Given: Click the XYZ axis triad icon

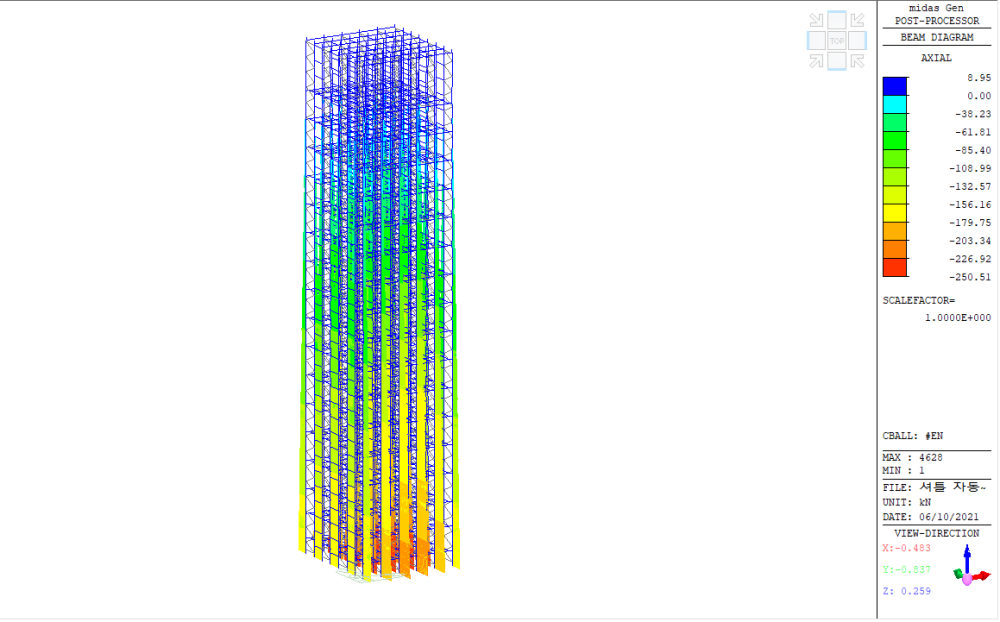Looking at the screenshot, I should [x=971, y=566].
